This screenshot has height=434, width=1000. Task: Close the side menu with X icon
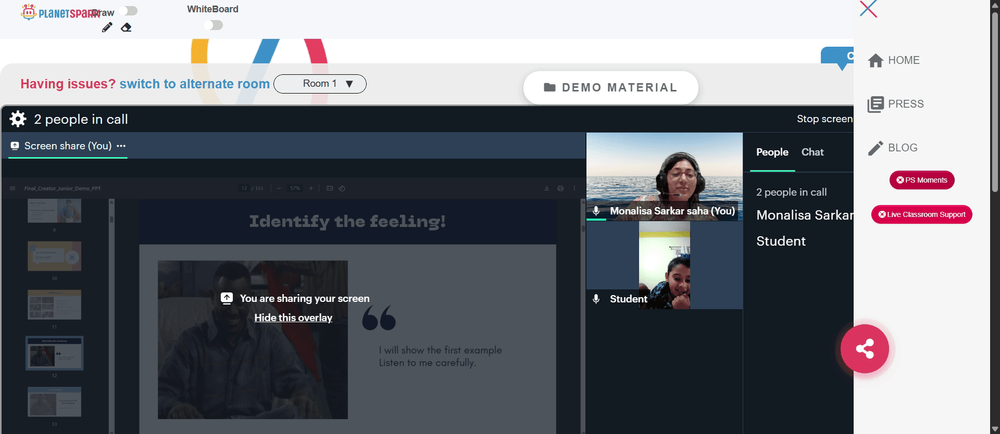[x=868, y=9]
